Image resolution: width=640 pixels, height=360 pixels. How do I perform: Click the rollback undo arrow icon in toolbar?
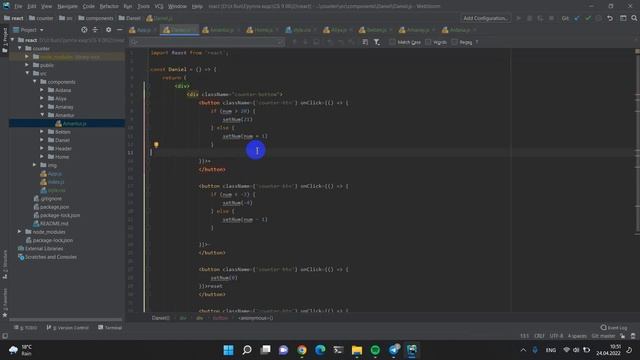[x=610, y=18]
